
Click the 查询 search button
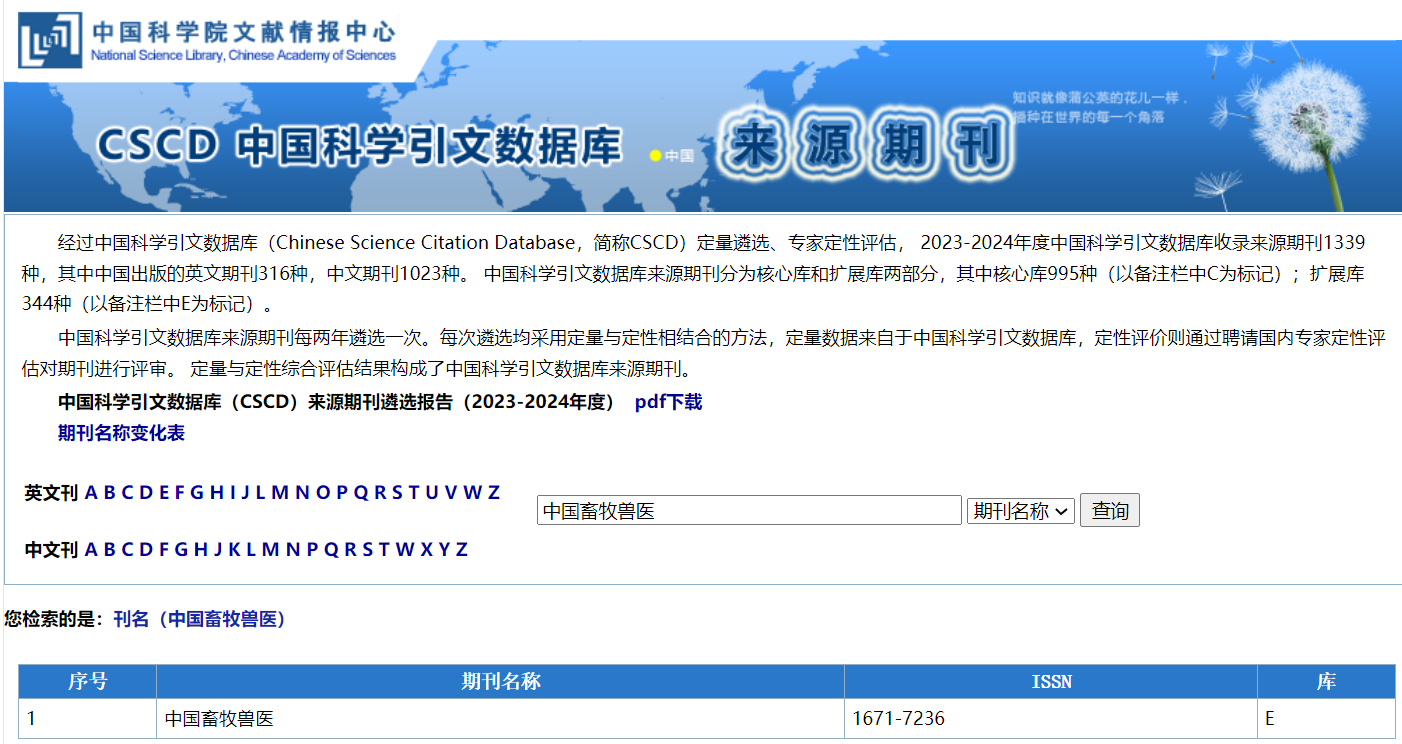tap(1110, 511)
